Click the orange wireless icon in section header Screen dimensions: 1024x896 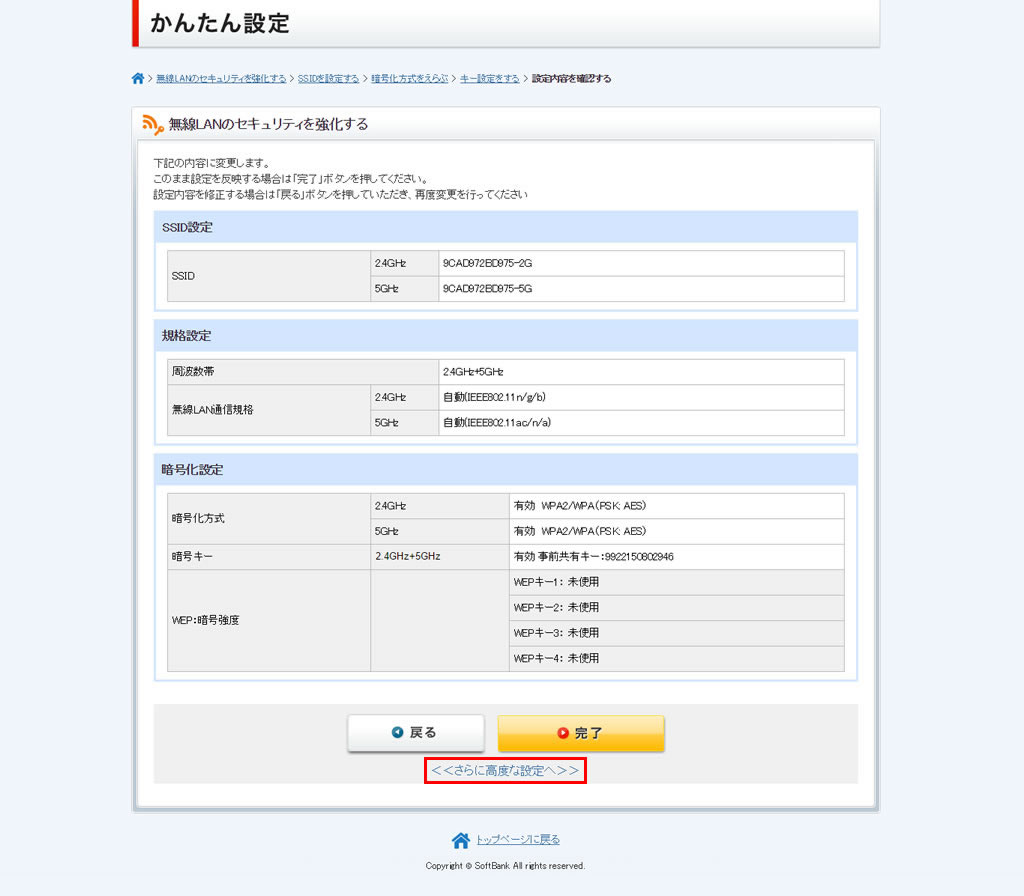(x=152, y=124)
